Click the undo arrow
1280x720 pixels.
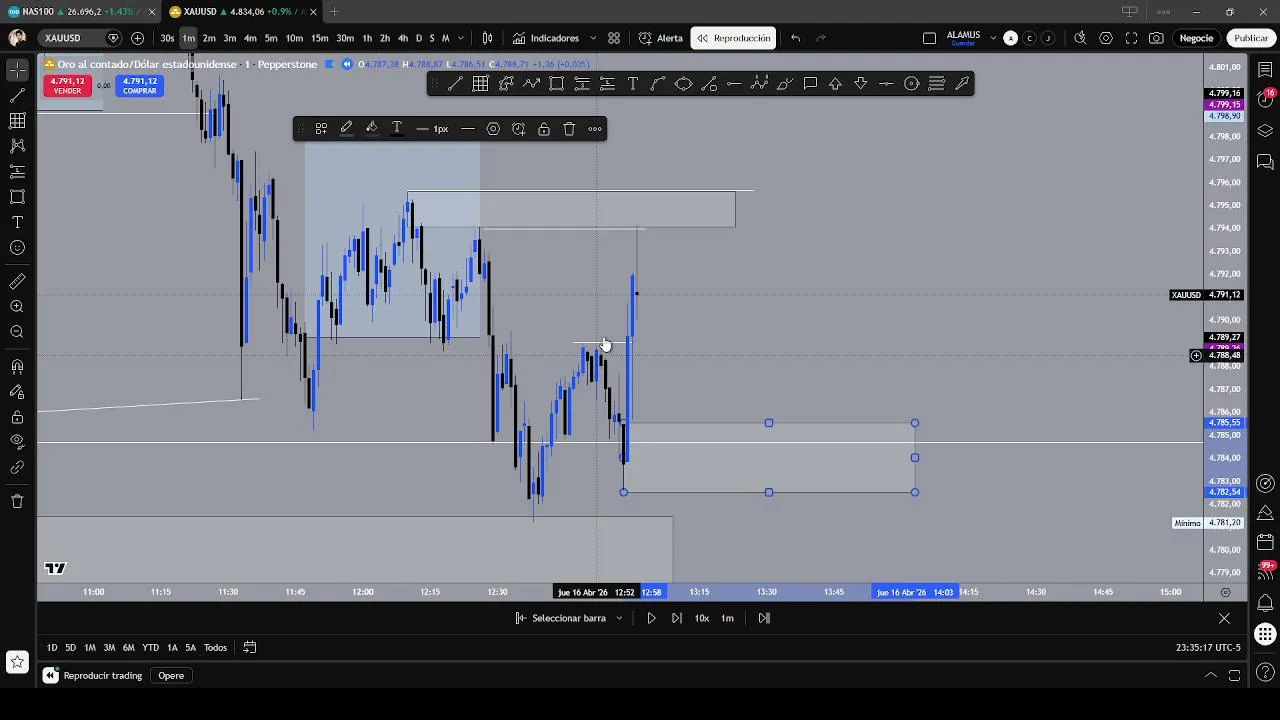795,38
